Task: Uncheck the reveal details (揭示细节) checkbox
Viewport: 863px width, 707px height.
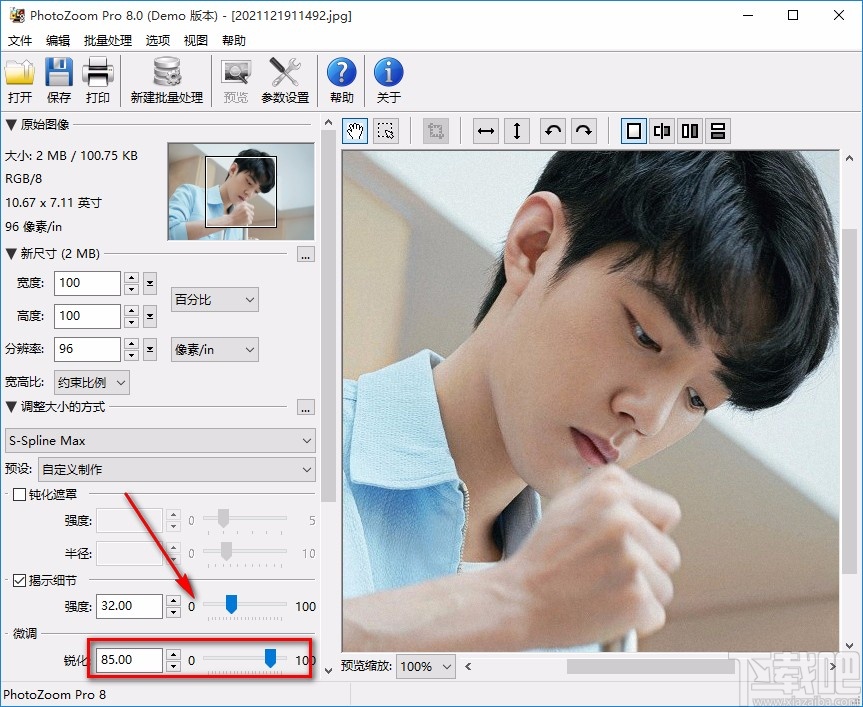Action: click(18, 580)
